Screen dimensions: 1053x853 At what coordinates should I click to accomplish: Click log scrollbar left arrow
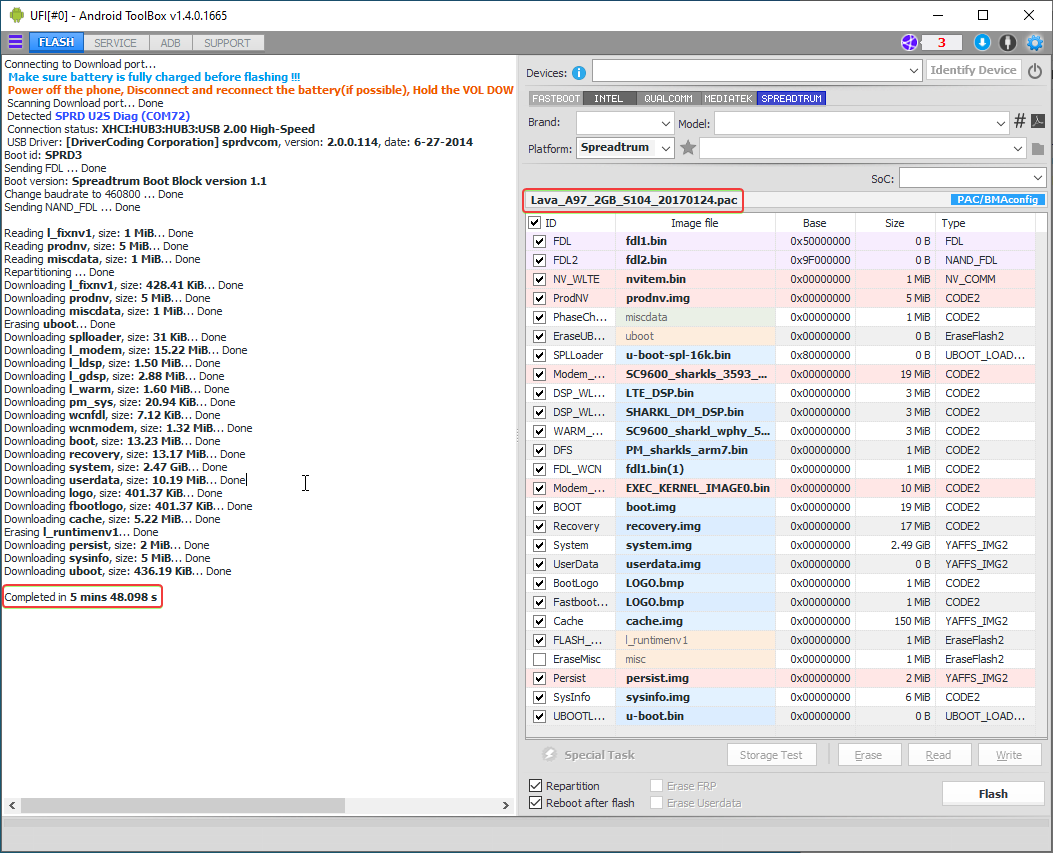[x=12, y=805]
